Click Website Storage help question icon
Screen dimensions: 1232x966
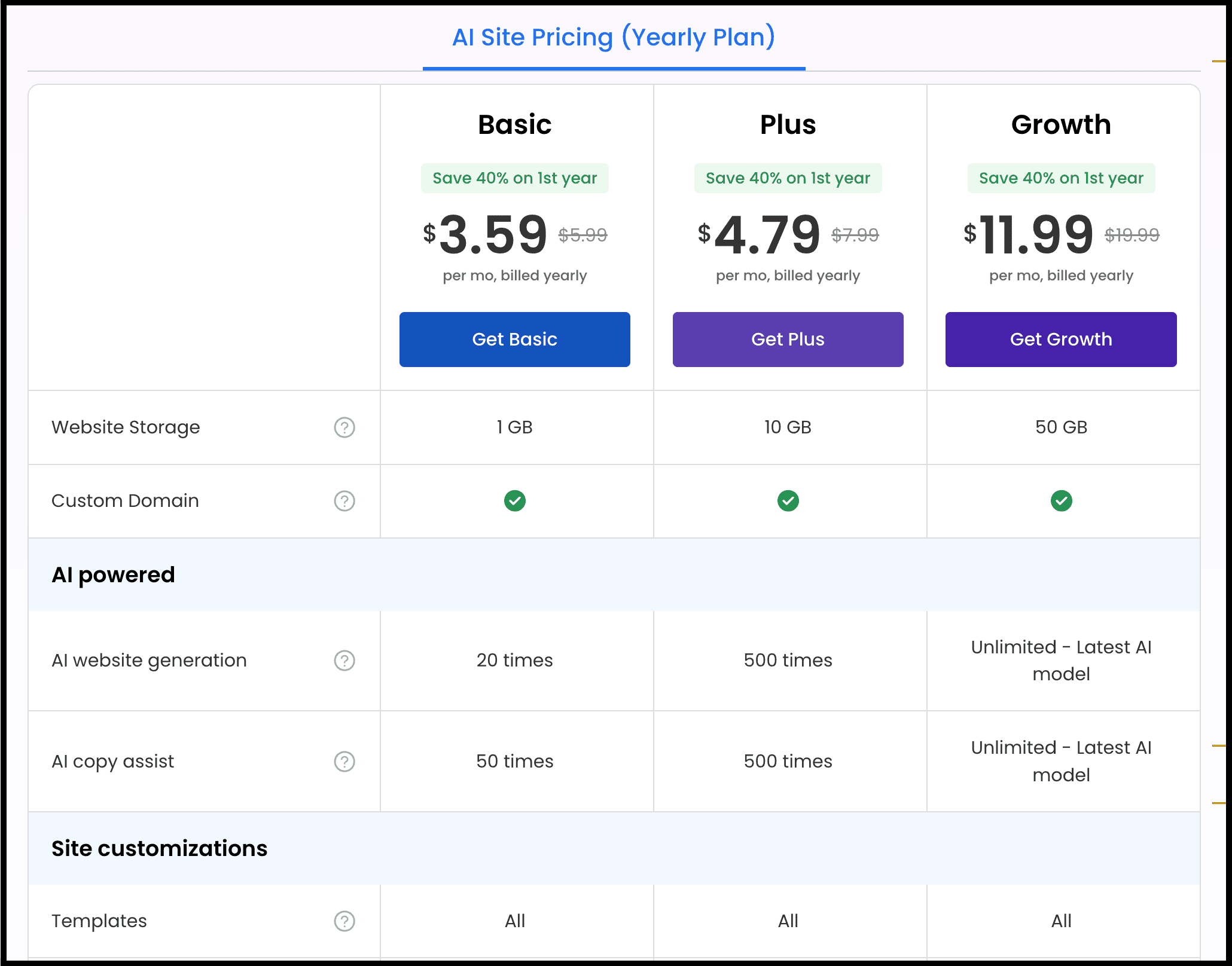[x=344, y=427]
